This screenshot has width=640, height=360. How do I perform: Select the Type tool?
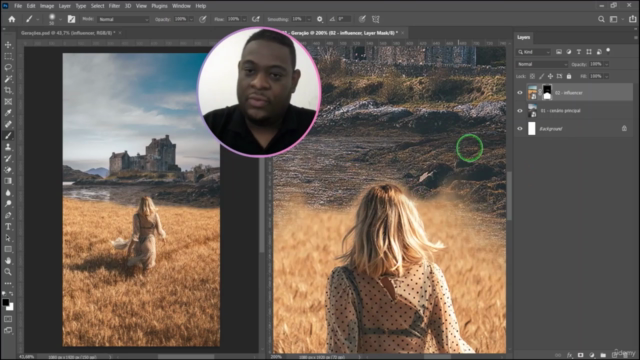[x=8, y=227]
